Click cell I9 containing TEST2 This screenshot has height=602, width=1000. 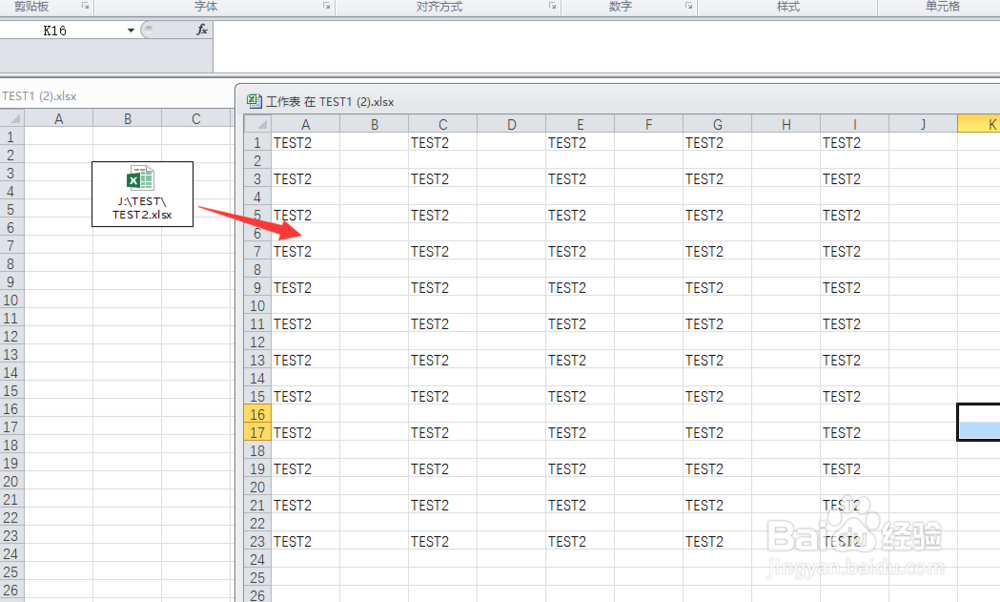855,288
